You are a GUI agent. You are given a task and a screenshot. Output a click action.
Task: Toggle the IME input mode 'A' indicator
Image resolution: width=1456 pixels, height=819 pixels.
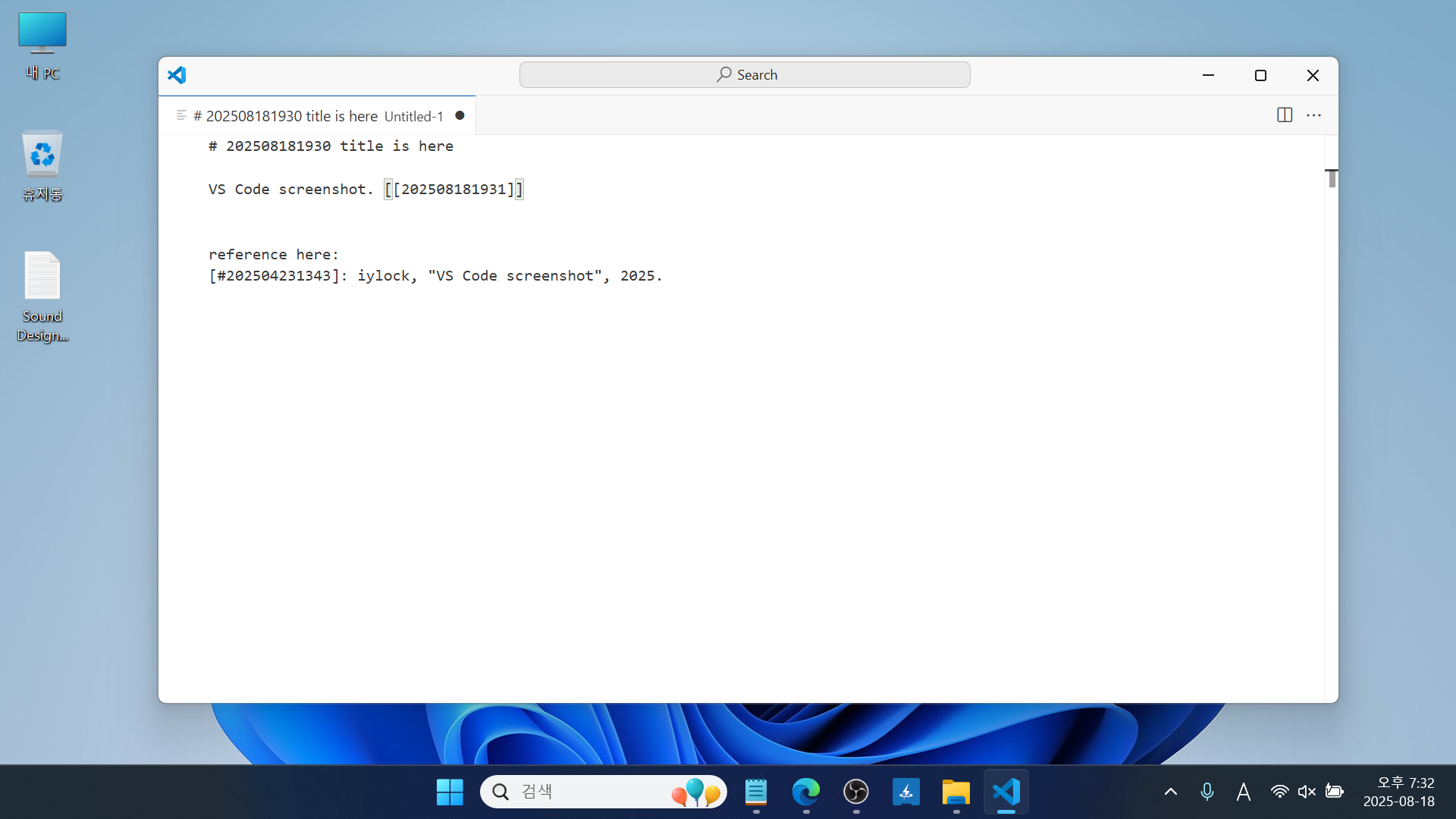coord(1244,792)
